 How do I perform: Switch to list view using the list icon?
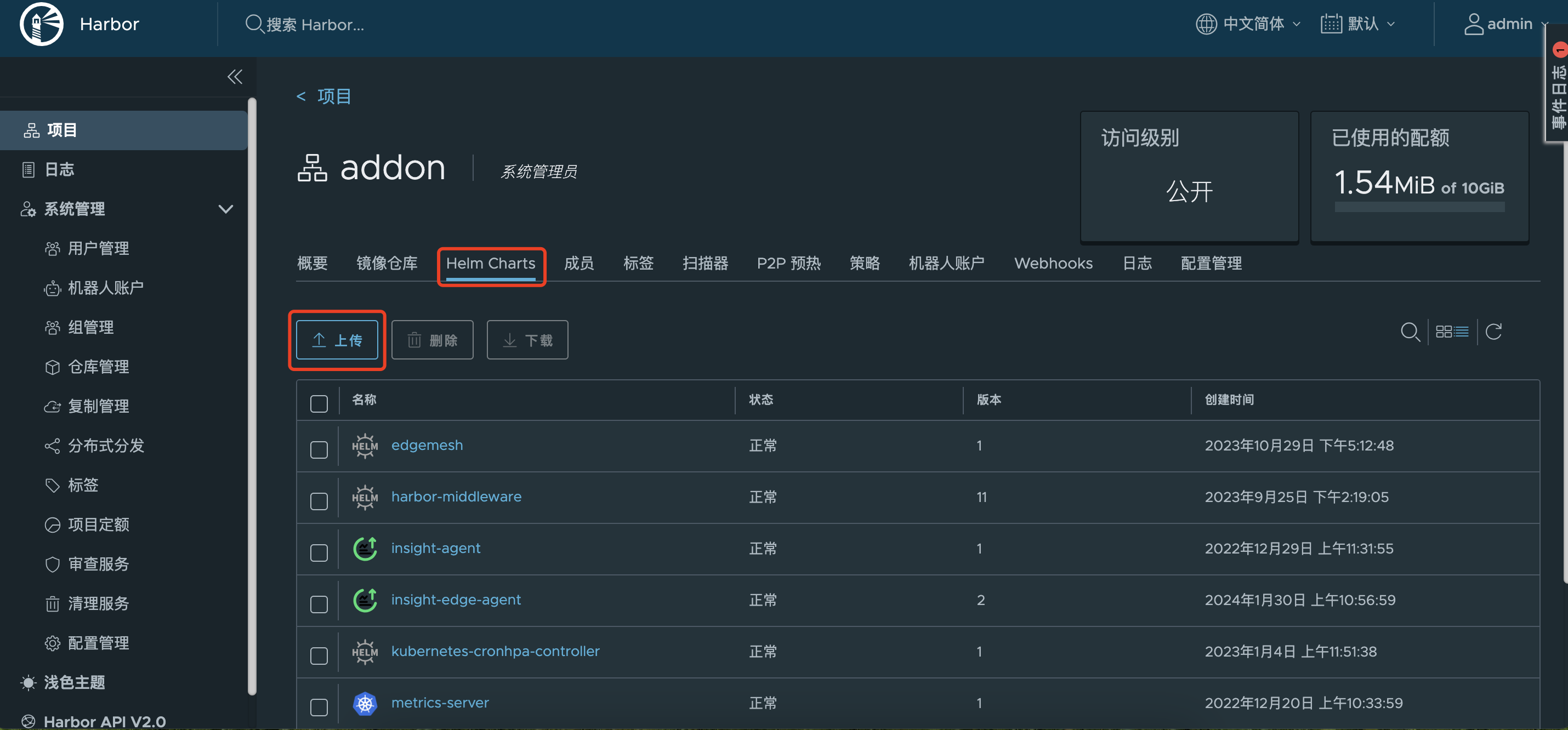tap(1461, 332)
